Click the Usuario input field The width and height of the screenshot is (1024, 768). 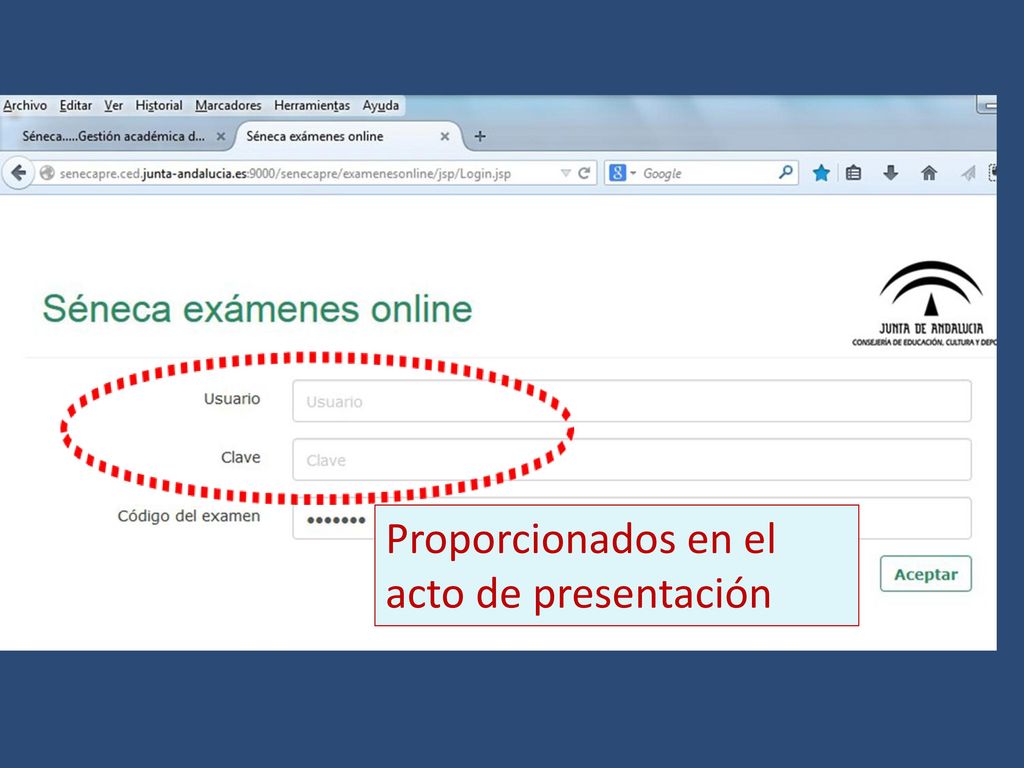[x=632, y=401]
